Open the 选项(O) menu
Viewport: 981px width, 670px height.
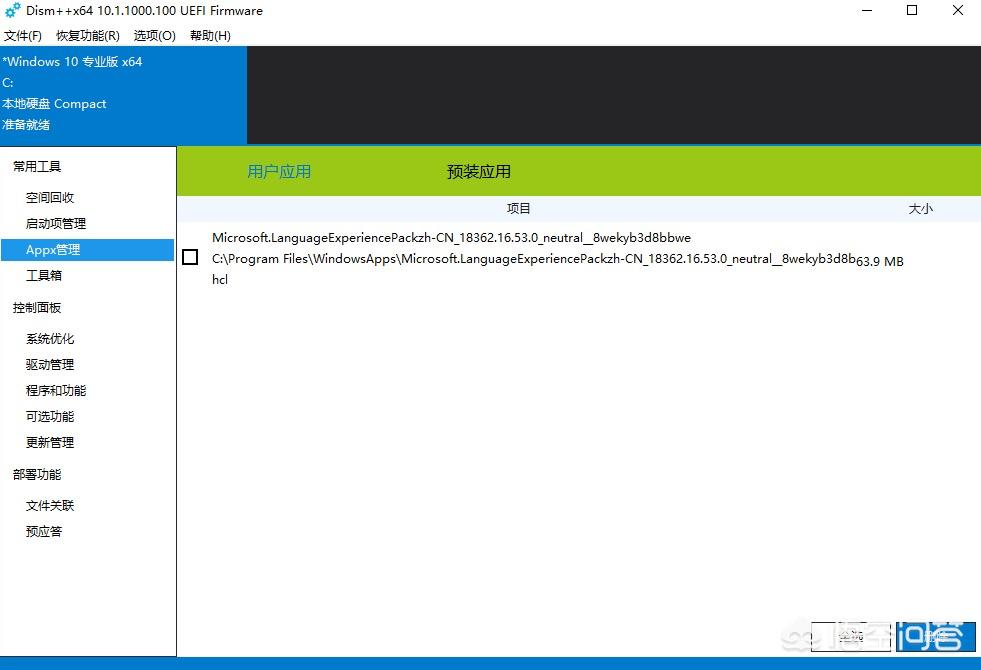155,36
